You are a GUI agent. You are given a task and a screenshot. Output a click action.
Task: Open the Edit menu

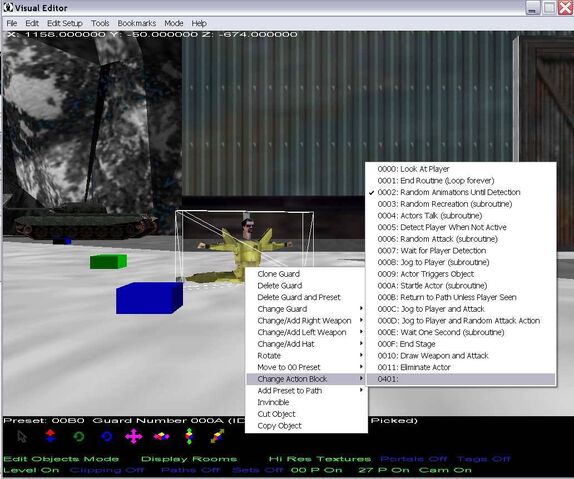(32, 23)
